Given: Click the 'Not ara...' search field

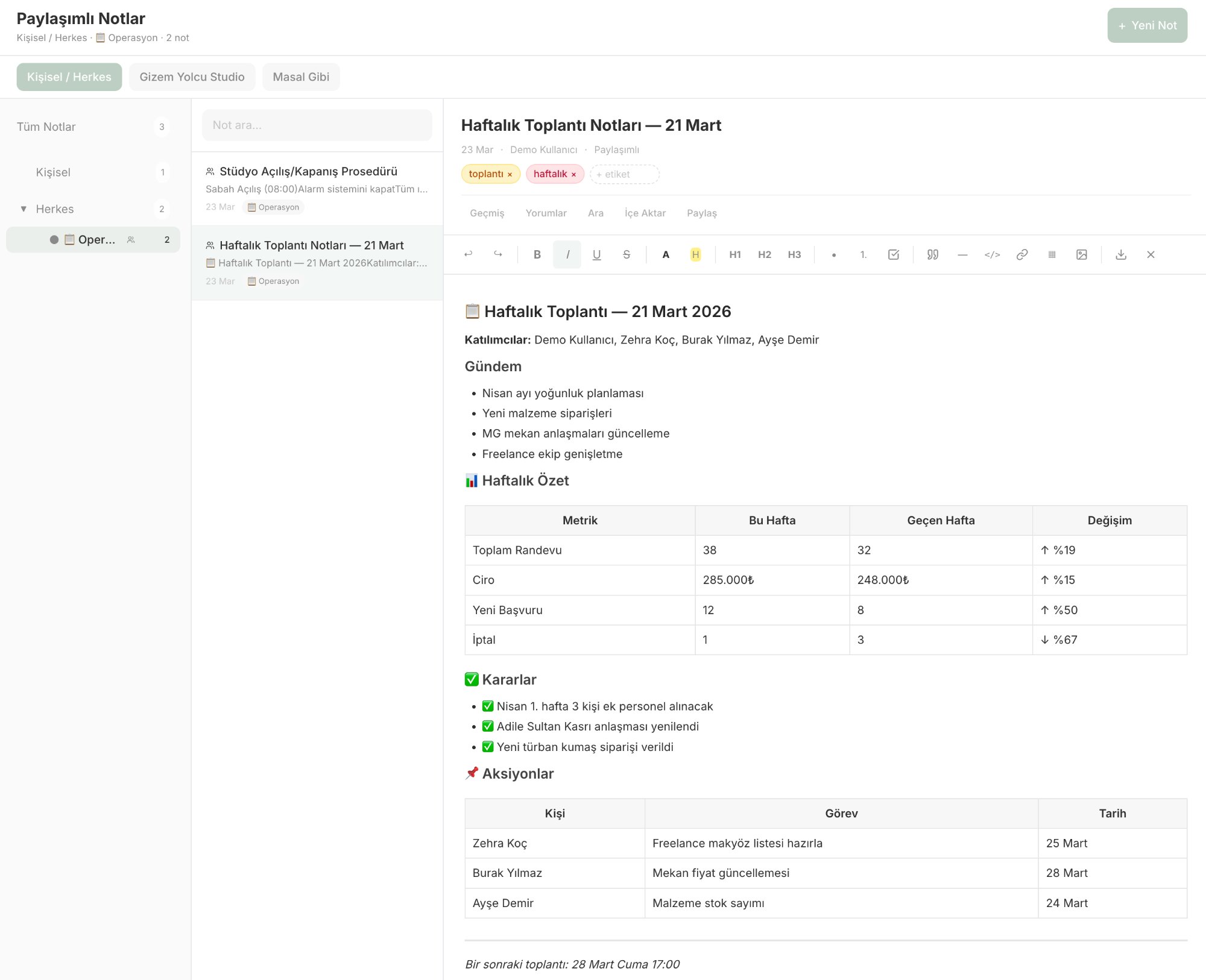Looking at the screenshot, I should (x=317, y=125).
